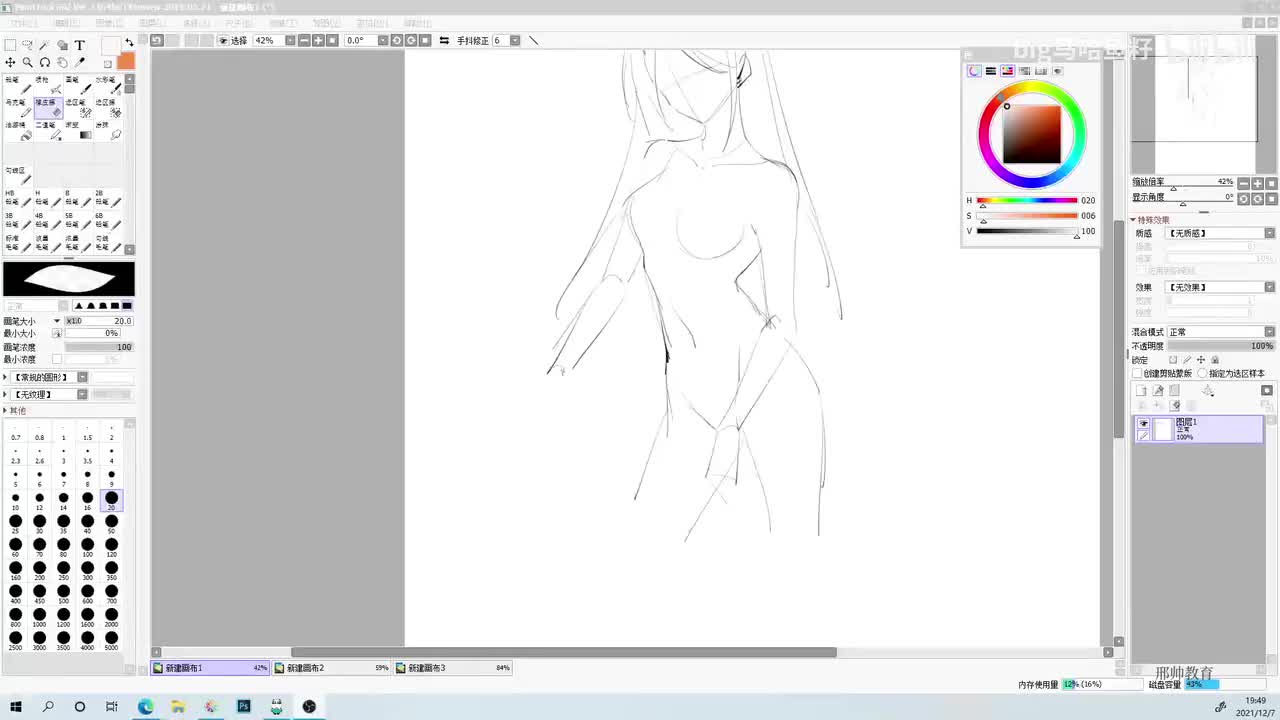Open 效果 effect dropdown 【无效果】
The image size is (1280, 720).
click(1270, 287)
